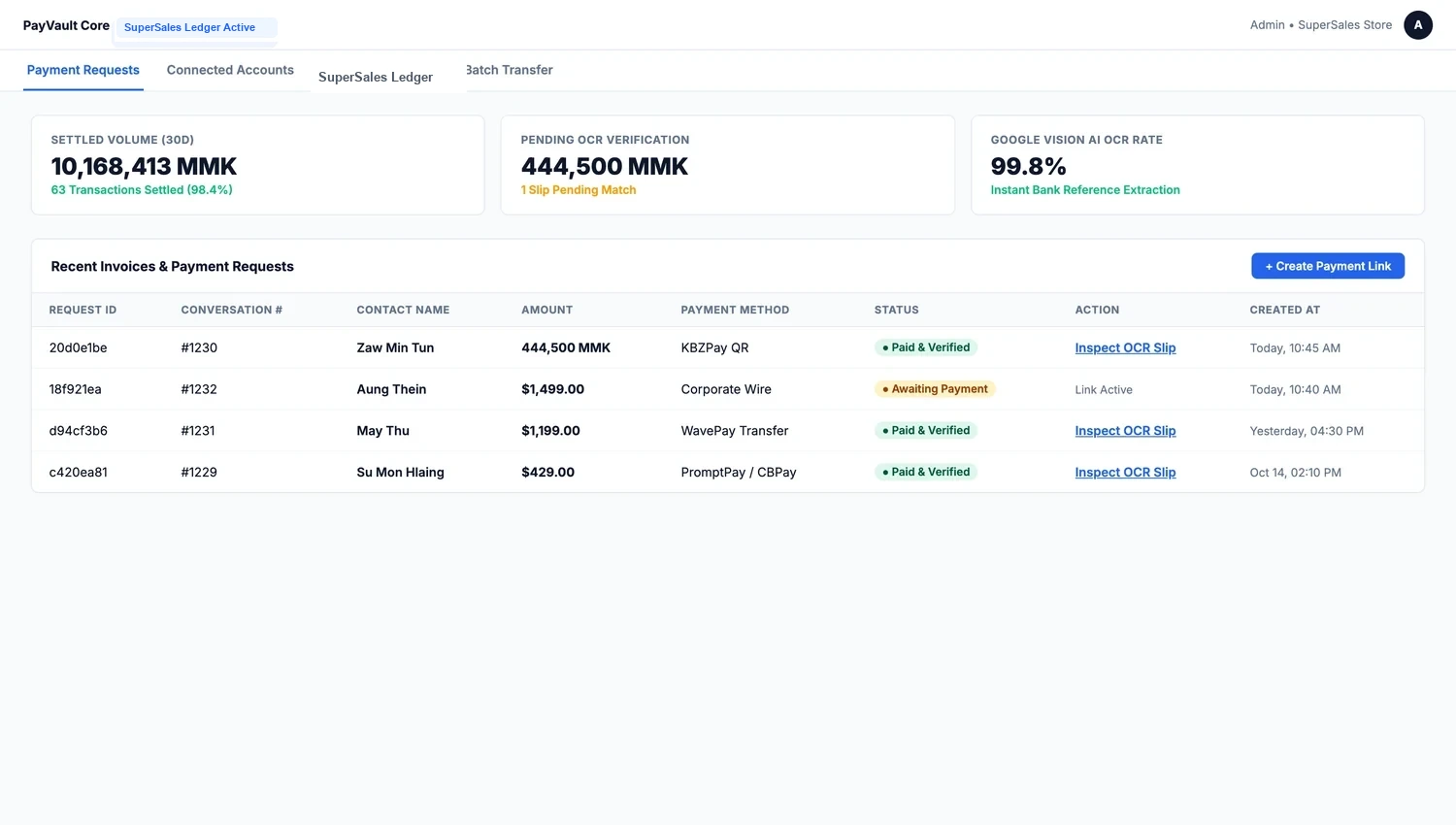
Task: Click conversation #1232
Action: [x=199, y=389]
